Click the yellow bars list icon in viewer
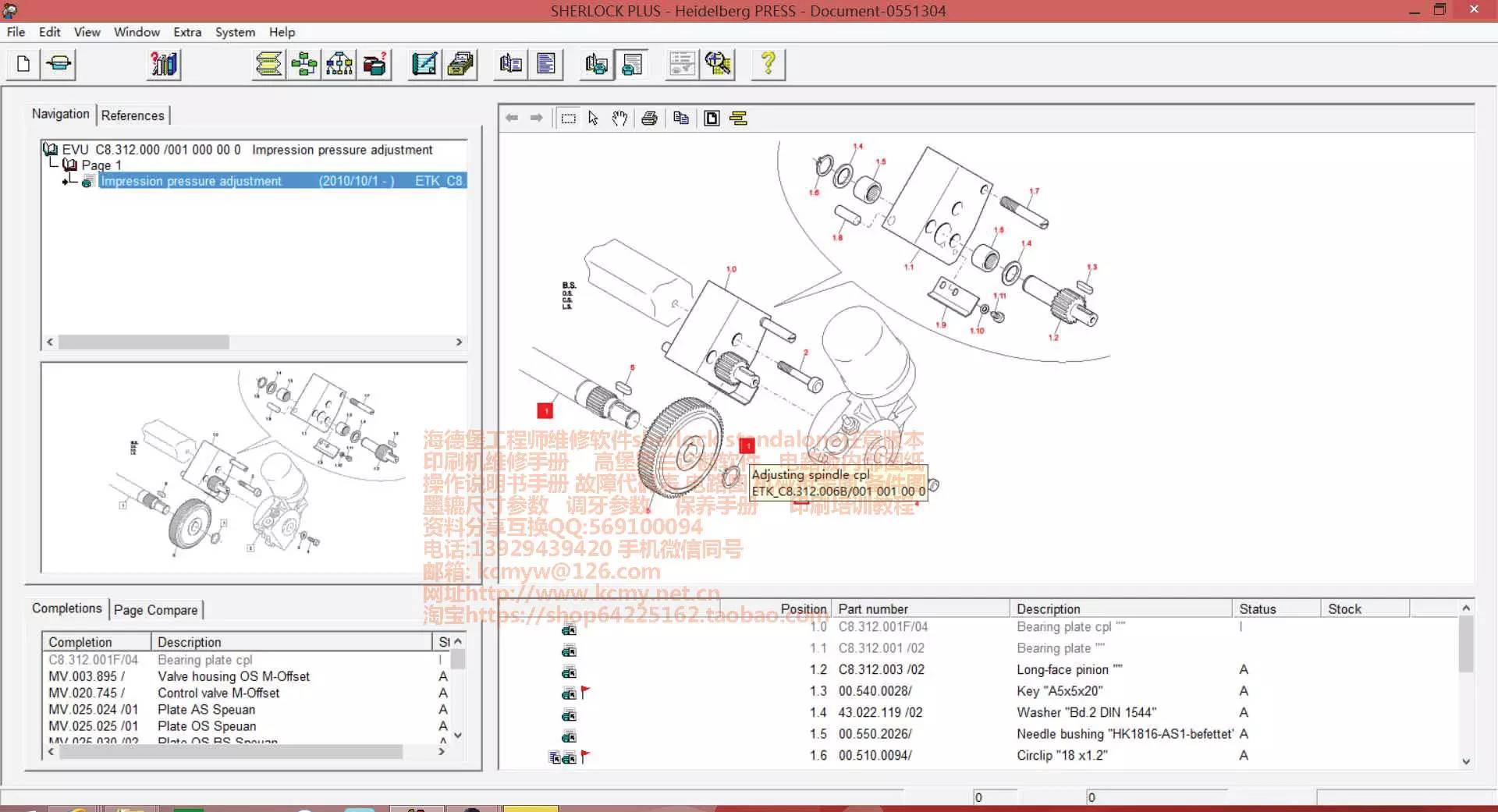Viewport: 1498px width, 812px height. [x=738, y=119]
